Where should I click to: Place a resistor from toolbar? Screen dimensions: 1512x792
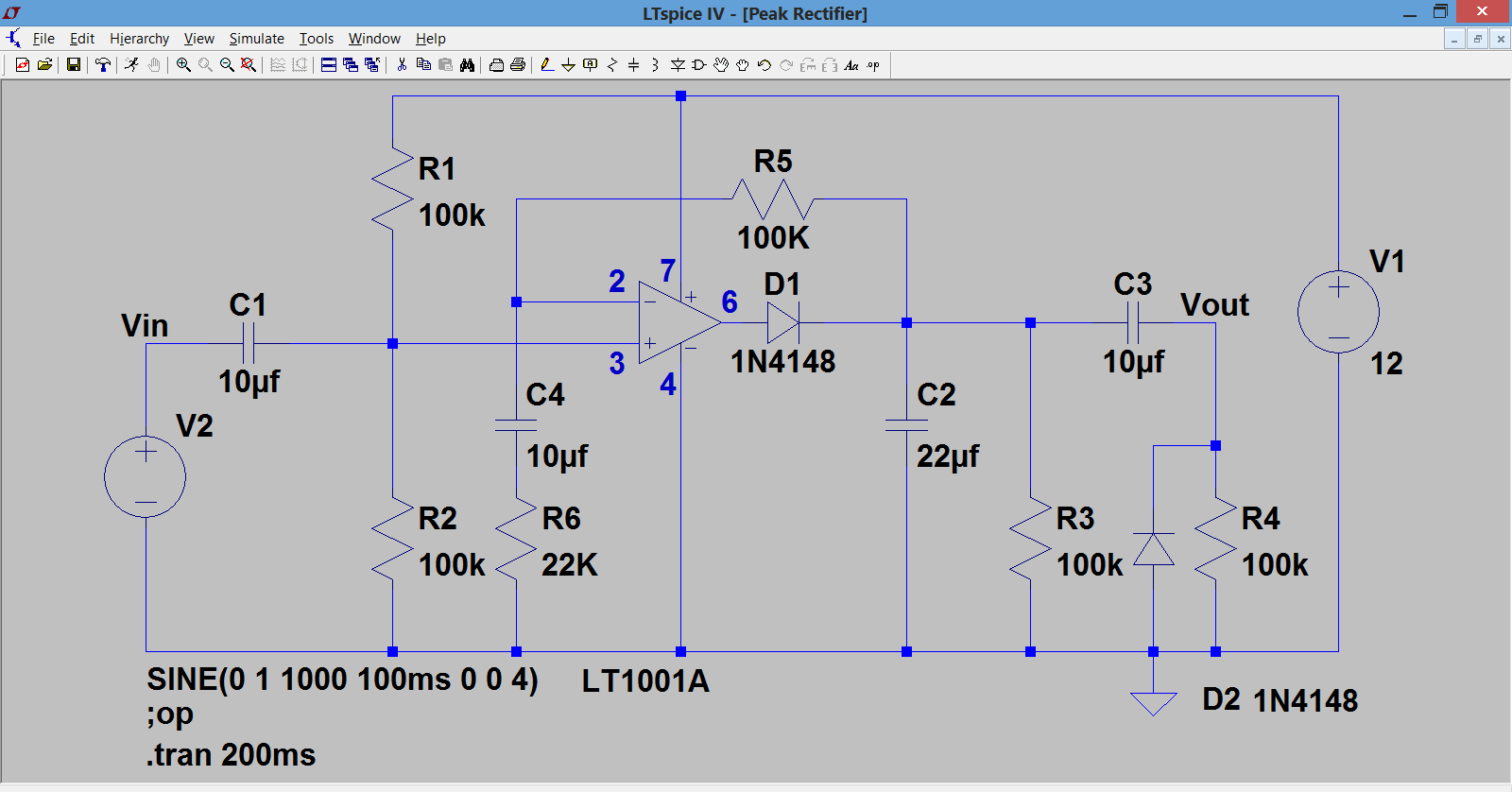(x=612, y=64)
